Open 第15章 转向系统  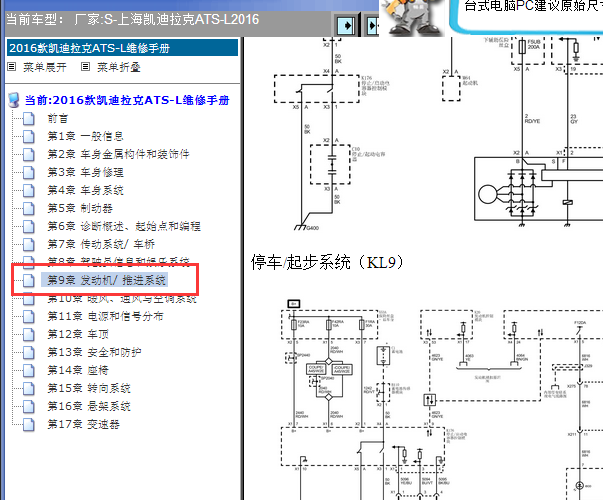coord(89,388)
